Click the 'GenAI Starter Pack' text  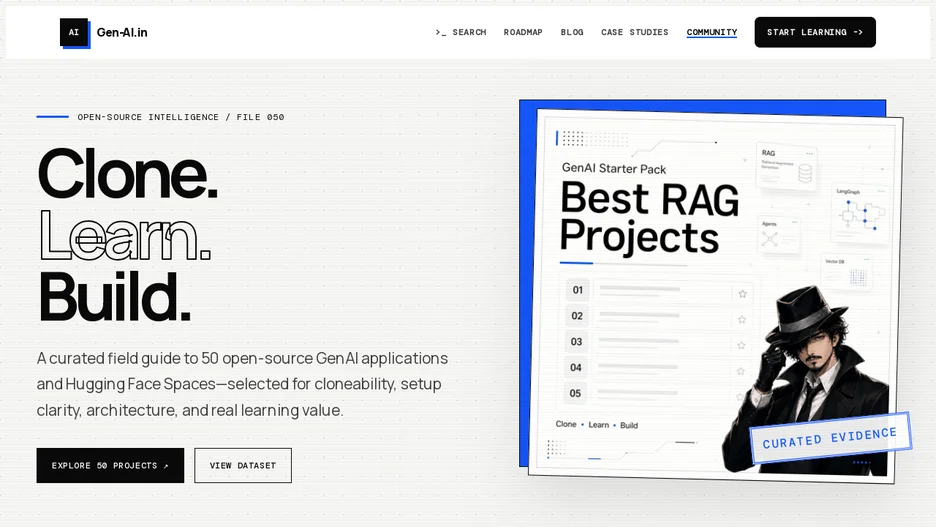pyautogui.click(x=614, y=169)
